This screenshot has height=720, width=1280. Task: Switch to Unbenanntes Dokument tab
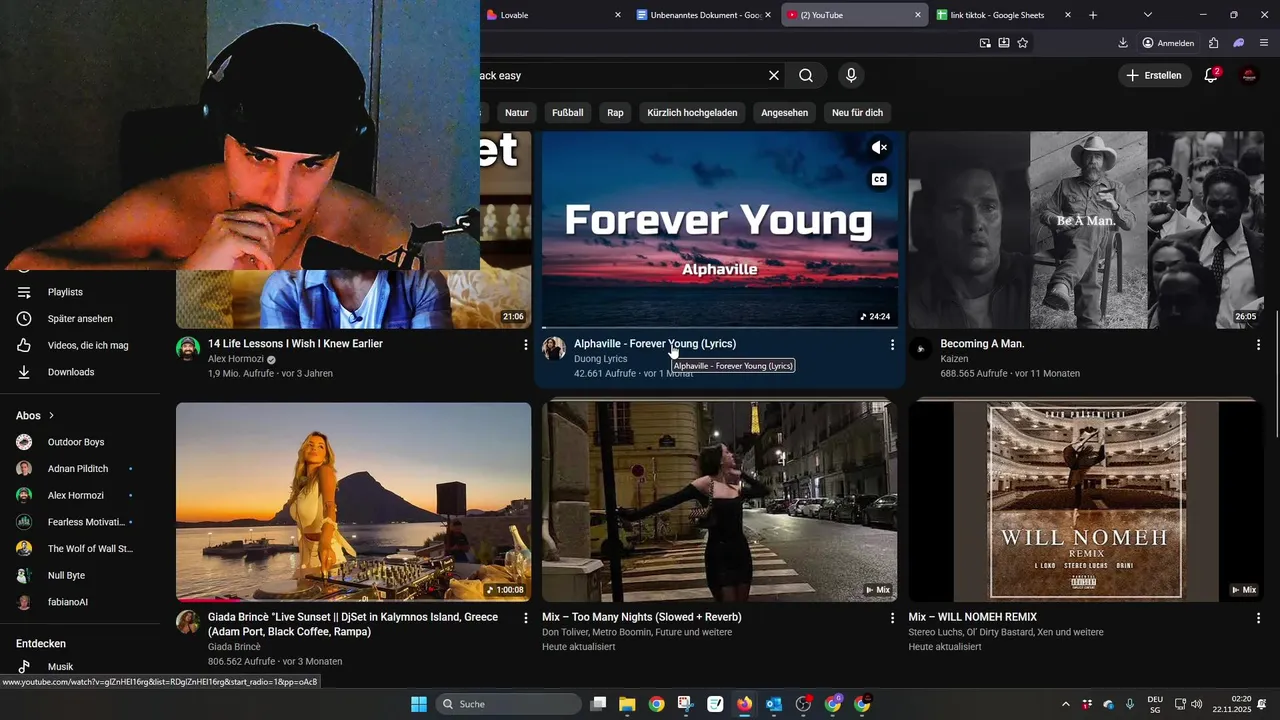(x=704, y=15)
